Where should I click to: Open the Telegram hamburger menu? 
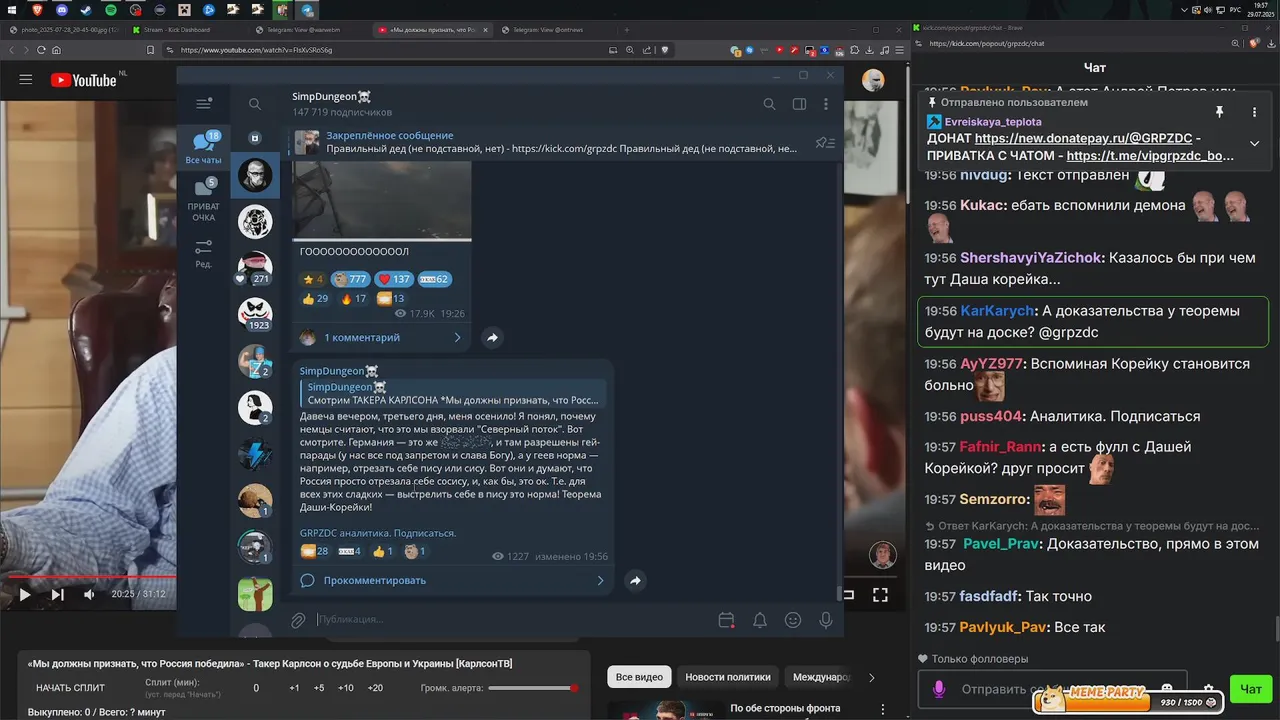click(204, 104)
